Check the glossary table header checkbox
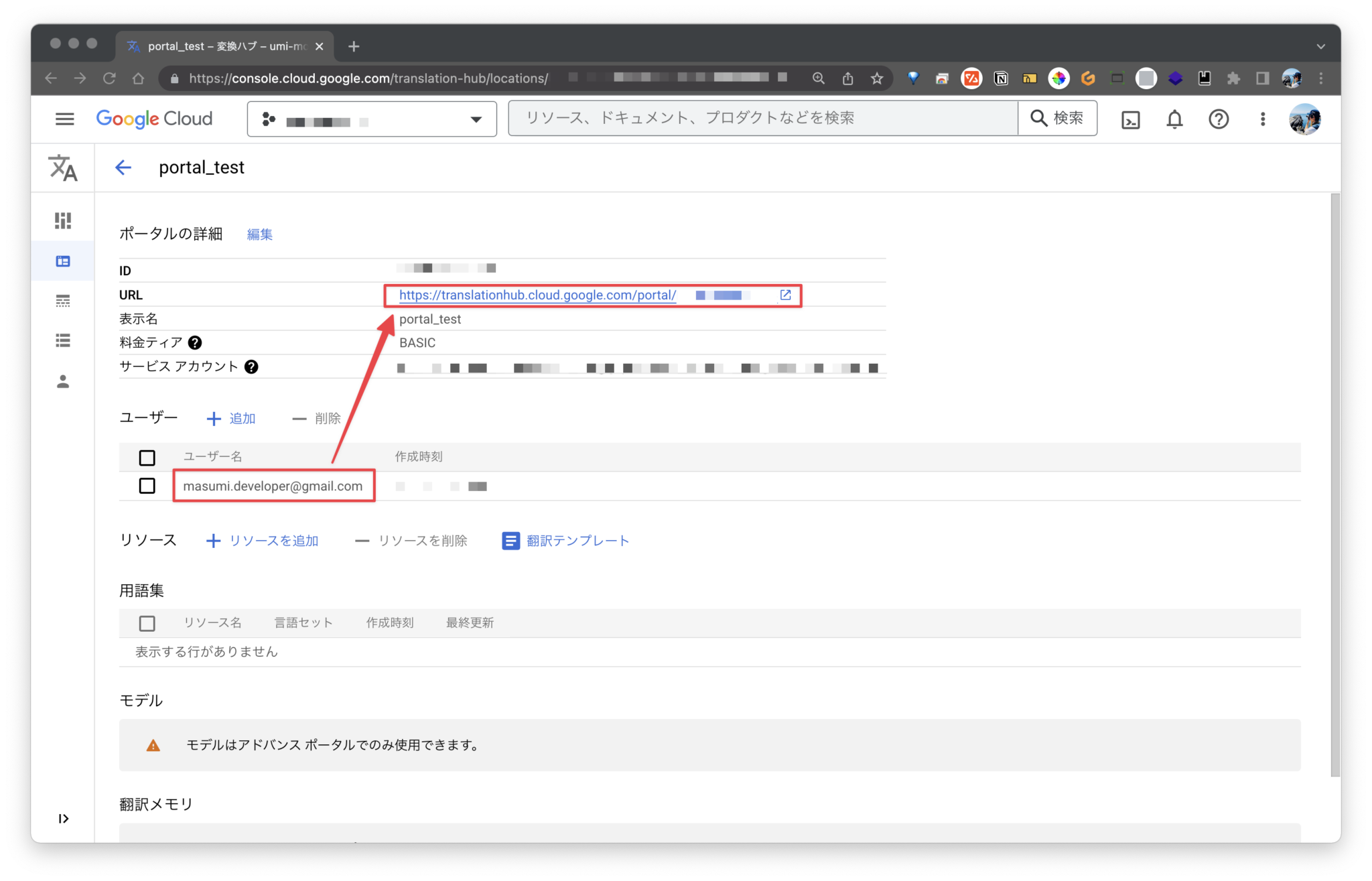 (147, 623)
